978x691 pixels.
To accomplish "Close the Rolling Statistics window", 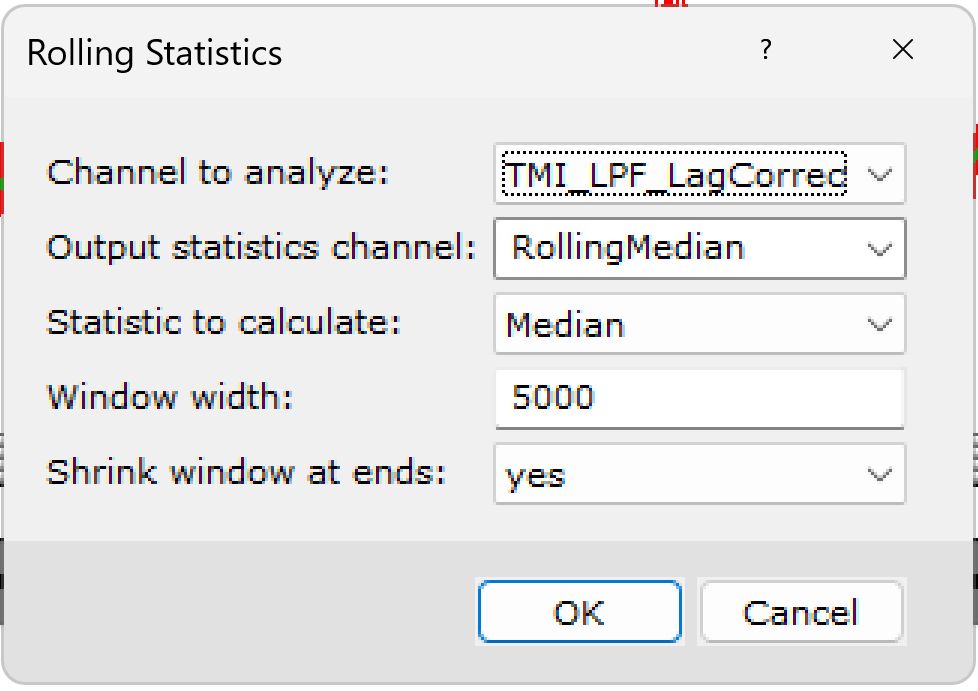I will point(903,49).
